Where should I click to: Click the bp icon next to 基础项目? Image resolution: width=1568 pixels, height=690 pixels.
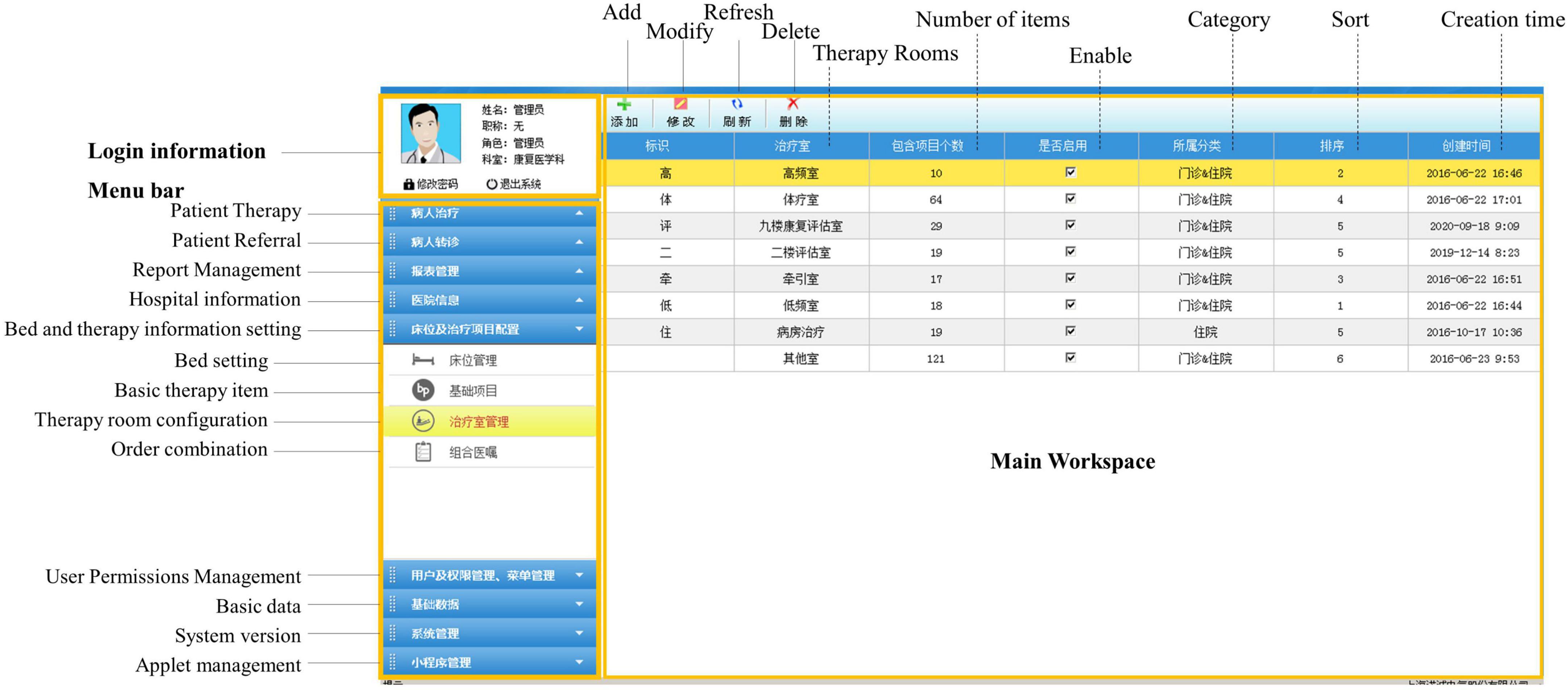click(423, 390)
